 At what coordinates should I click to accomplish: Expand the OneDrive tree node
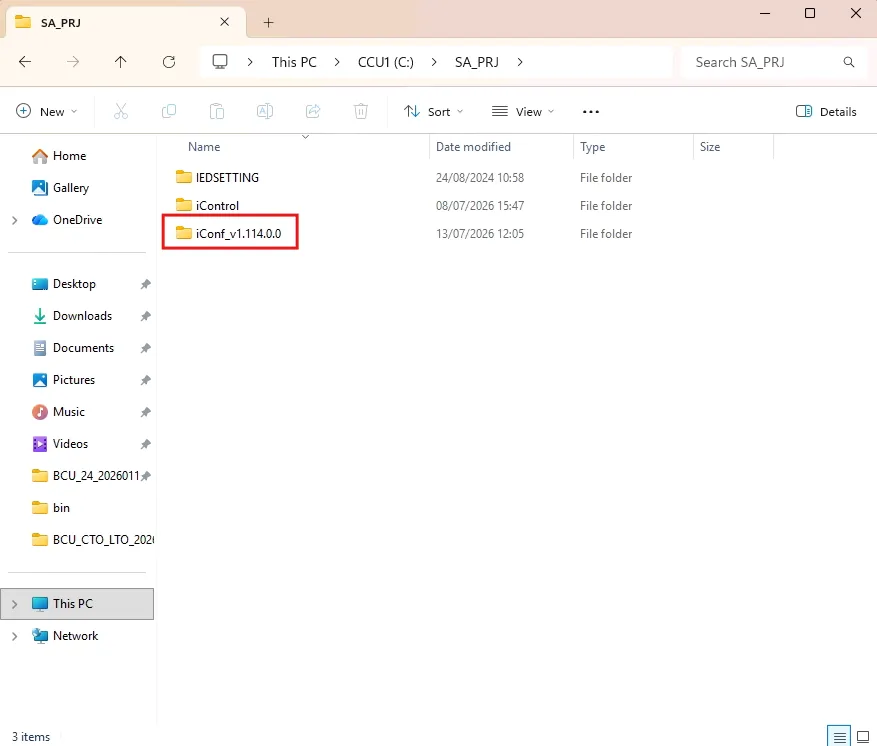click(15, 220)
